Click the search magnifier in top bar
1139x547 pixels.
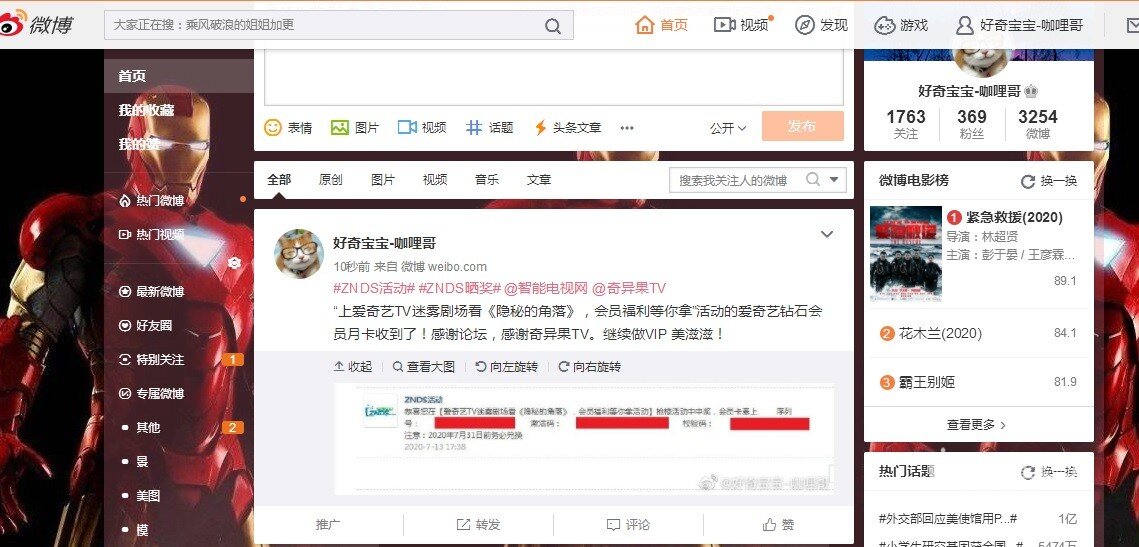pyautogui.click(x=553, y=26)
